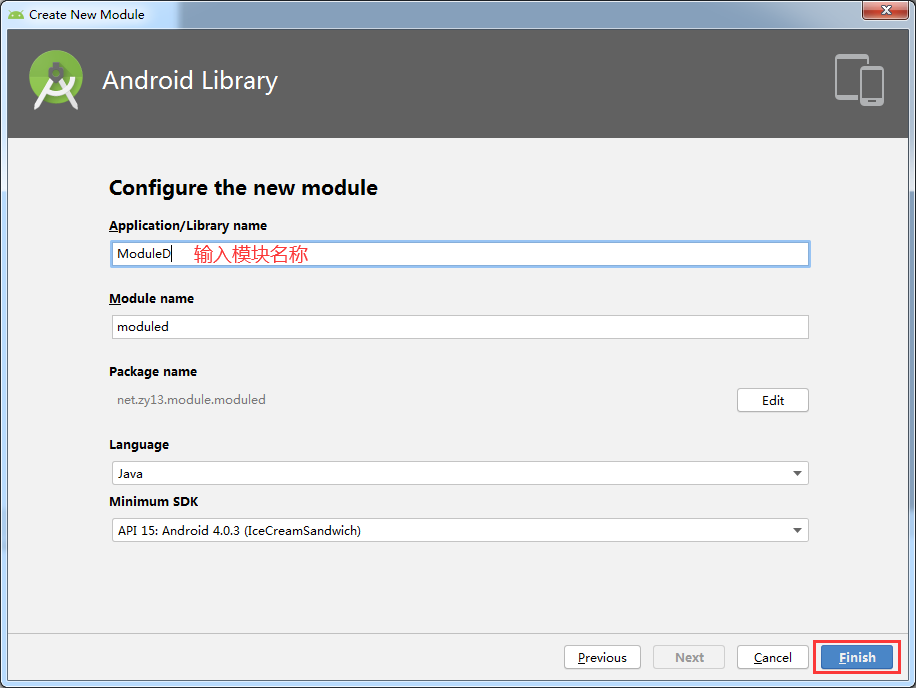Finish creating the module
This screenshot has height=688, width=916.
point(857,658)
